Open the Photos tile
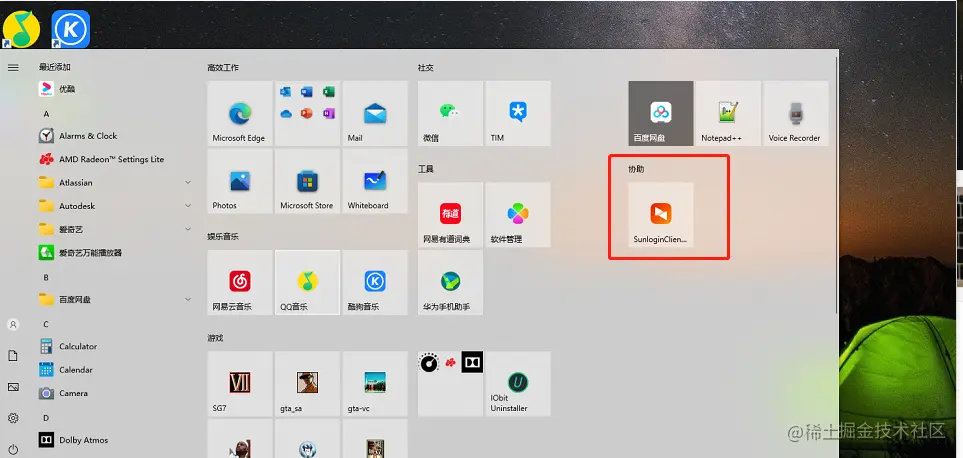This screenshot has width=963, height=458. click(240, 181)
